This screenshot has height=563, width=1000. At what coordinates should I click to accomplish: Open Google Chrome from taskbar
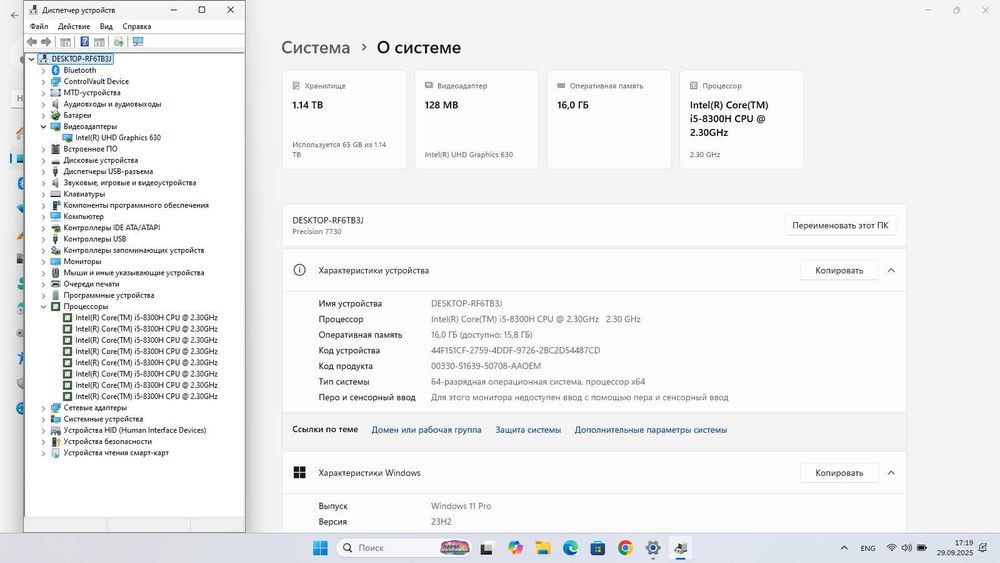(x=625, y=548)
